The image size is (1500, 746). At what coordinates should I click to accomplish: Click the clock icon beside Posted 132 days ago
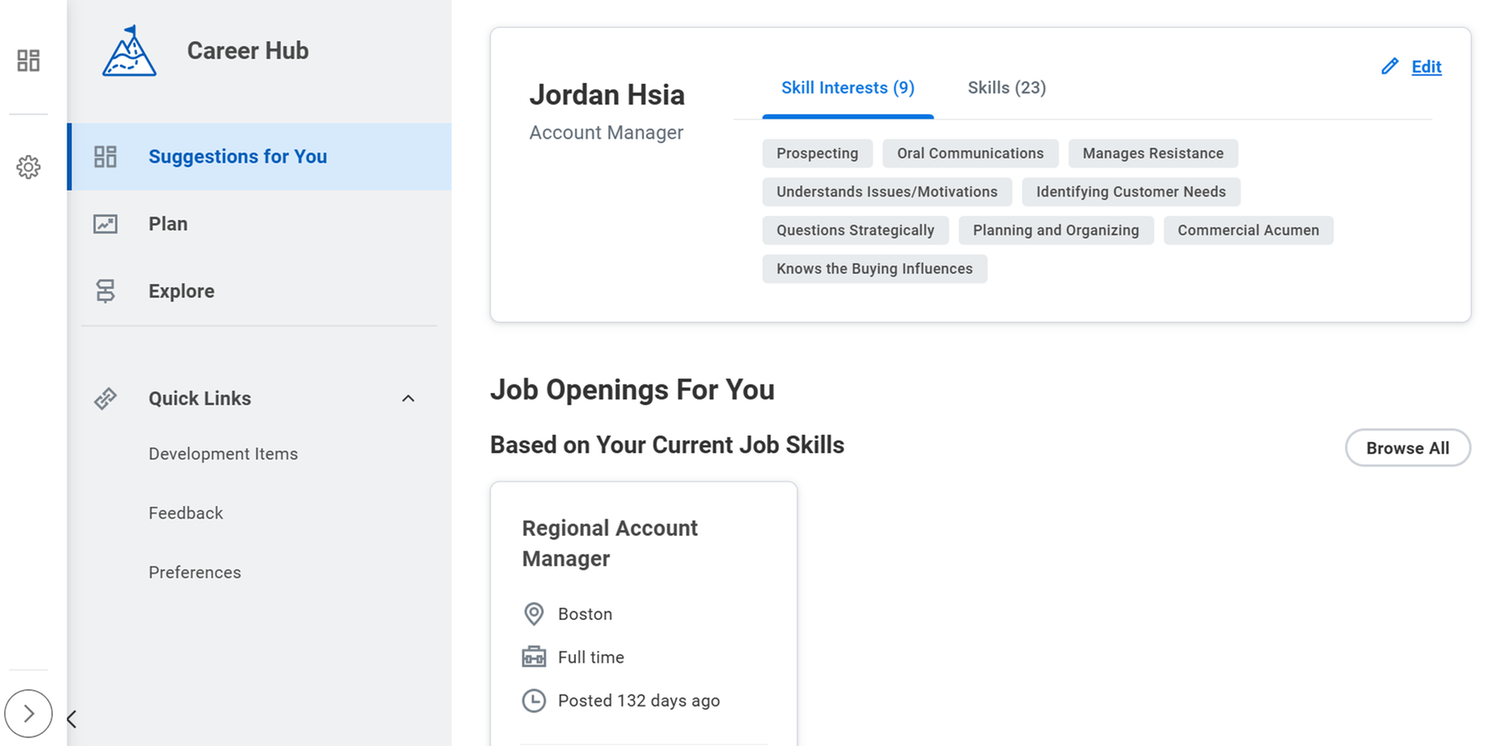tap(533, 700)
